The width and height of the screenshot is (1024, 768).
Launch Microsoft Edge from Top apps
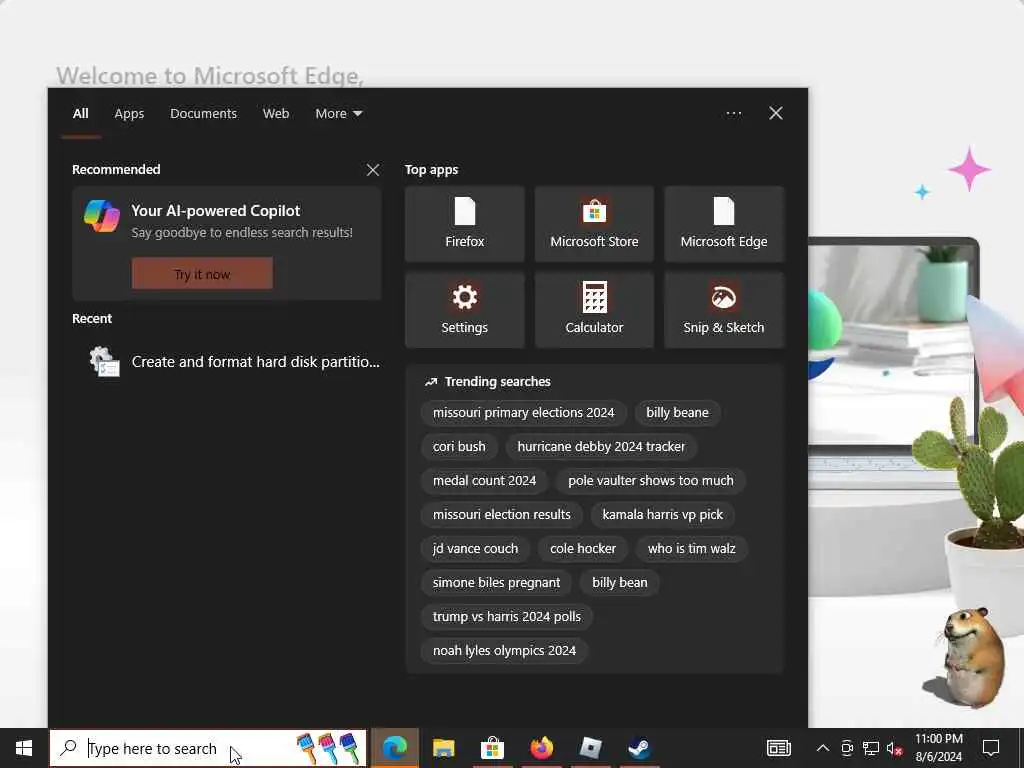click(724, 224)
